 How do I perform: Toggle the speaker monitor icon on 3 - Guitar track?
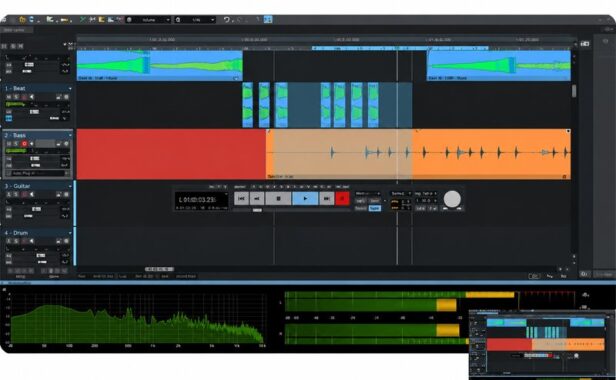pos(32,194)
